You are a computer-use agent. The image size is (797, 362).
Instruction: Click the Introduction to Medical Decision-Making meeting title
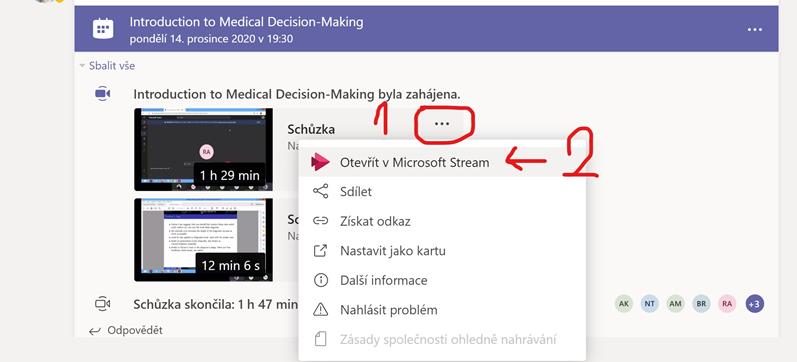click(247, 22)
